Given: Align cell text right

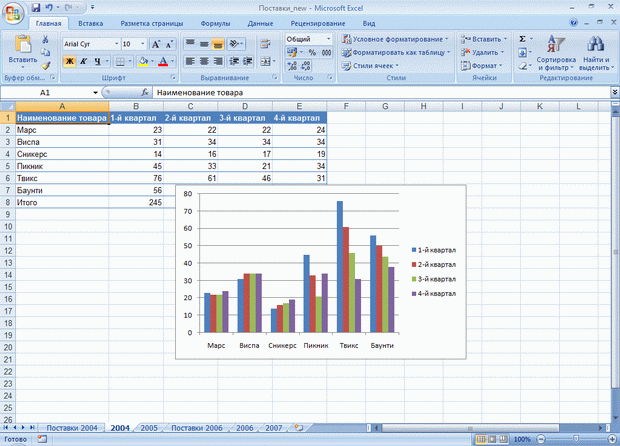Looking at the screenshot, I should 217,61.
